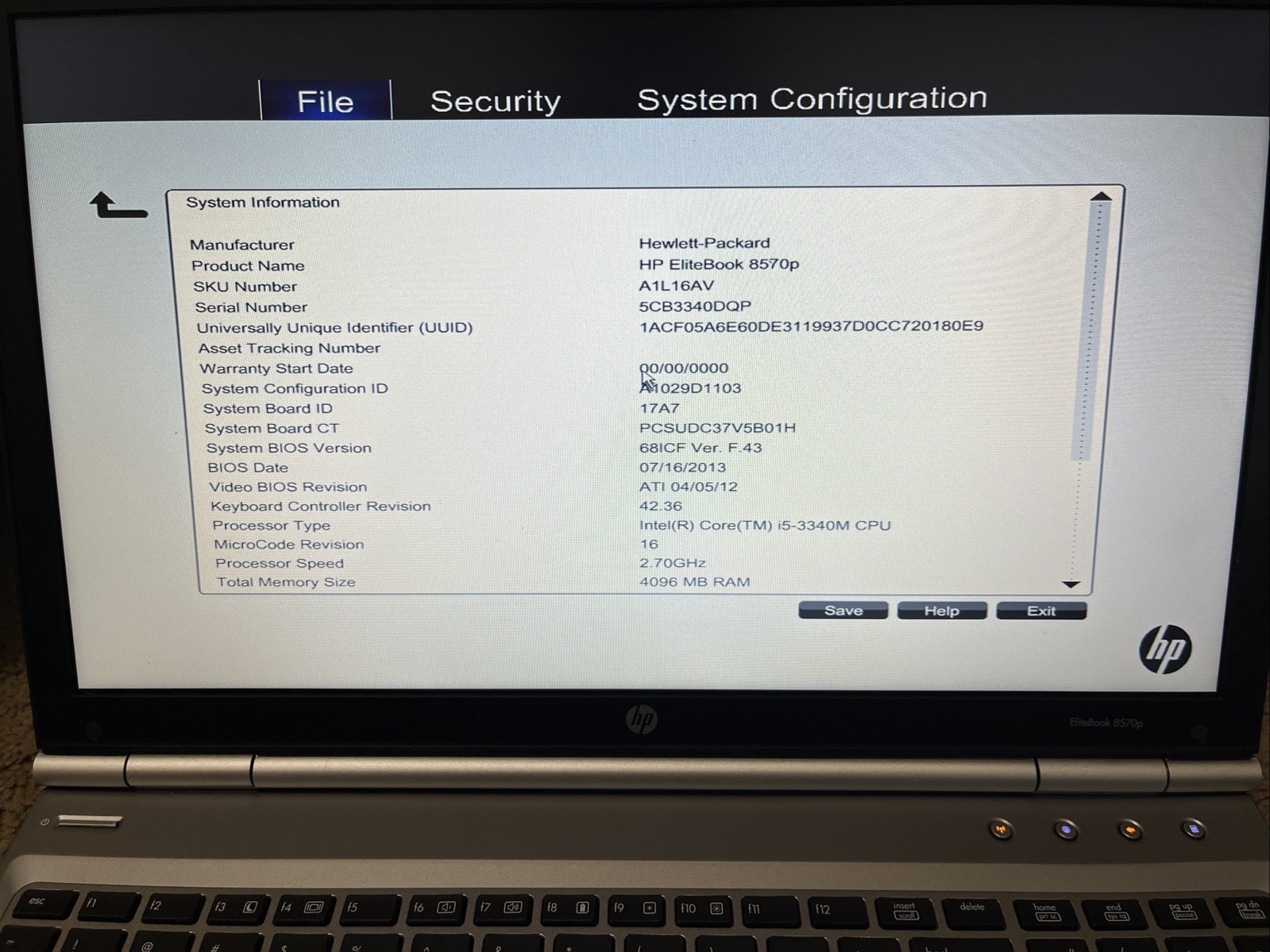The width and height of the screenshot is (1270, 952).
Task: Click the SKU Number value A1L16AV
Action: [677, 285]
